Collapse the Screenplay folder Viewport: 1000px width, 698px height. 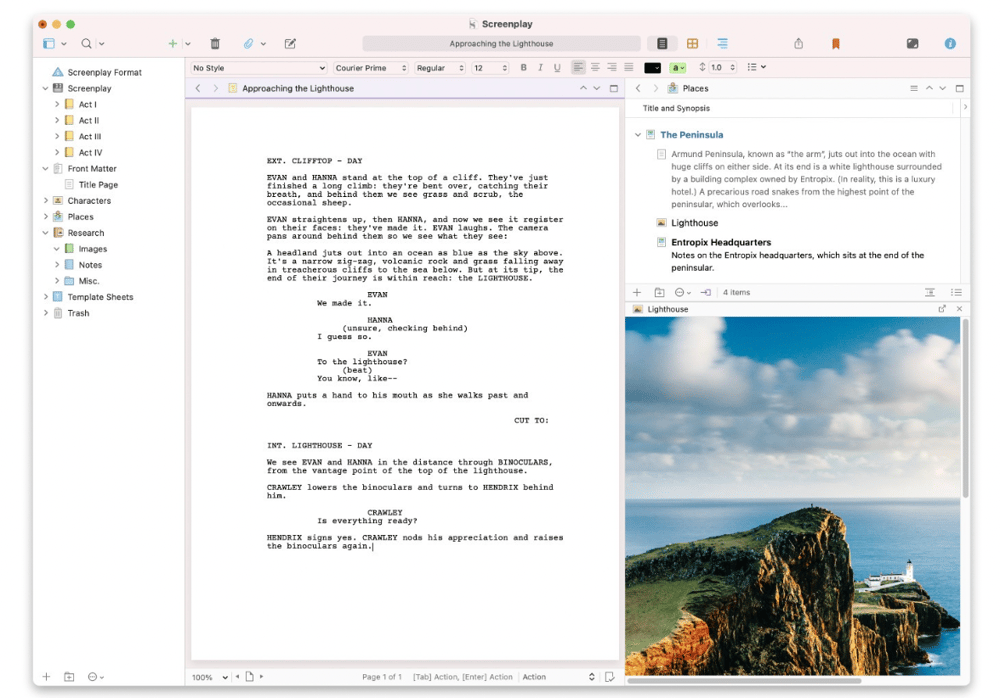tap(45, 88)
